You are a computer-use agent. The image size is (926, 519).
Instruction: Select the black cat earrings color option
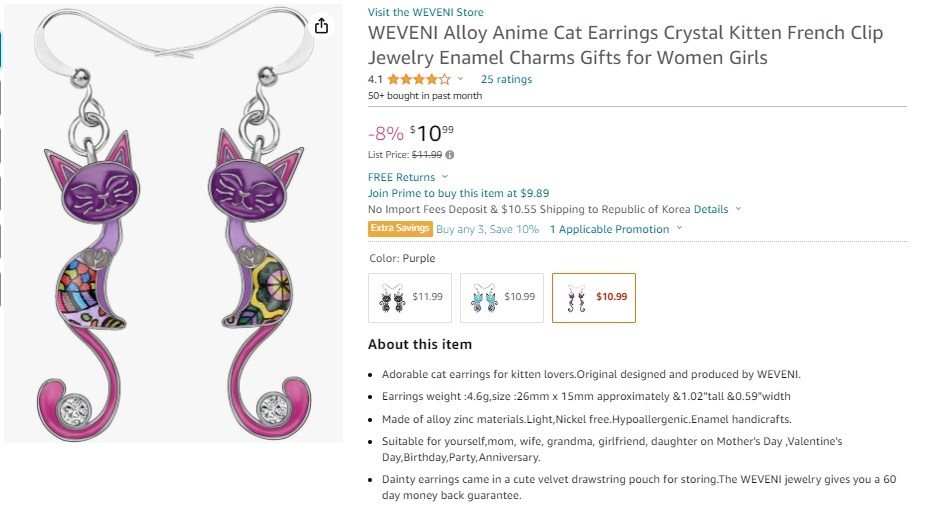[x=410, y=297]
